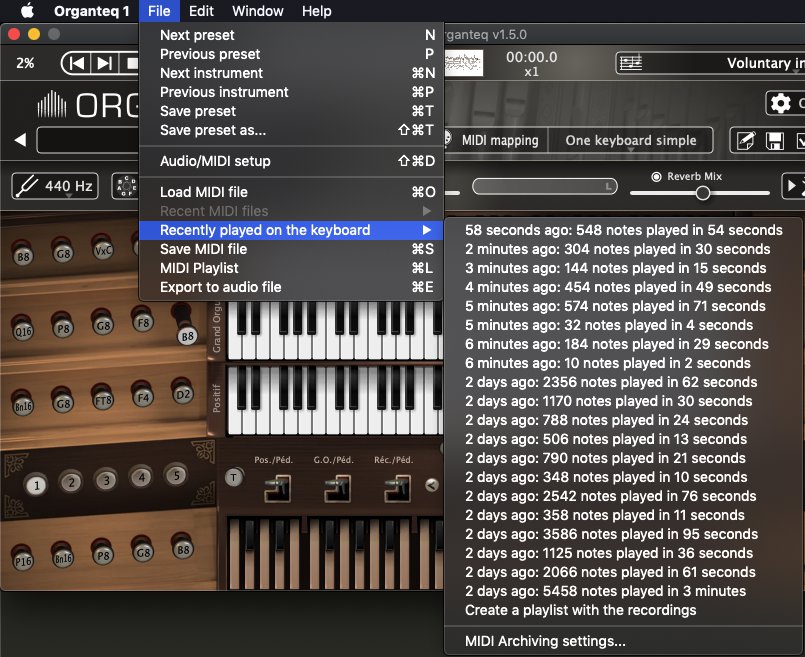This screenshot has width=805, height=657.
Task: Pull the D2 organ stop
Action: [183, 394]
